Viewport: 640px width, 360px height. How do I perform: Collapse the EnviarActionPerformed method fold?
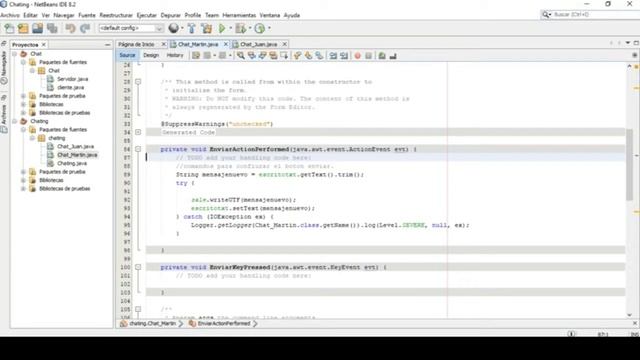tap(138, 149)
